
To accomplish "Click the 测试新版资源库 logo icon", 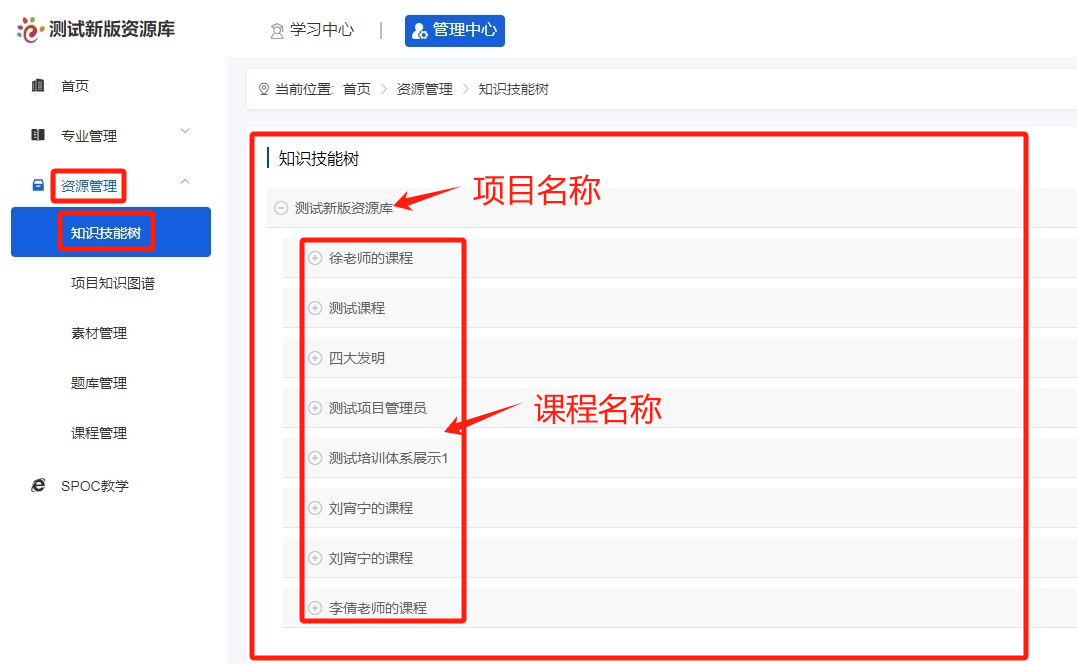I will coord(30,30).
